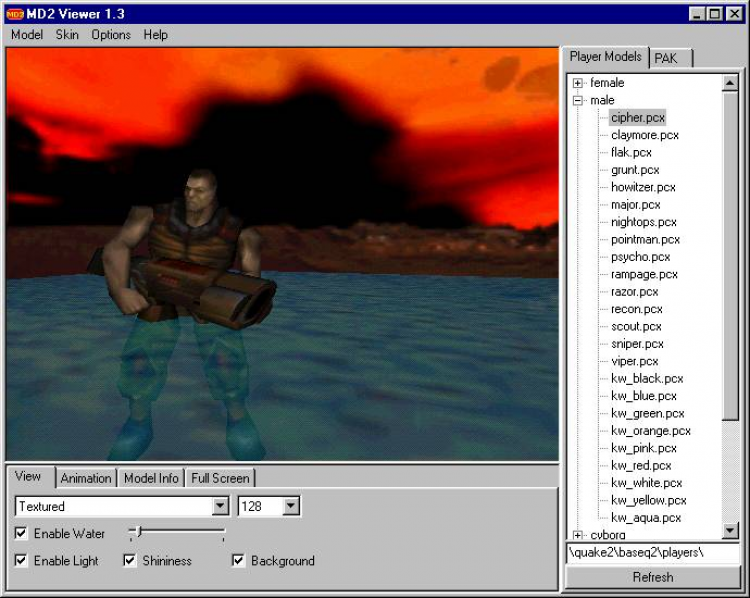Select scout.pcx skin

coord(636,327)
